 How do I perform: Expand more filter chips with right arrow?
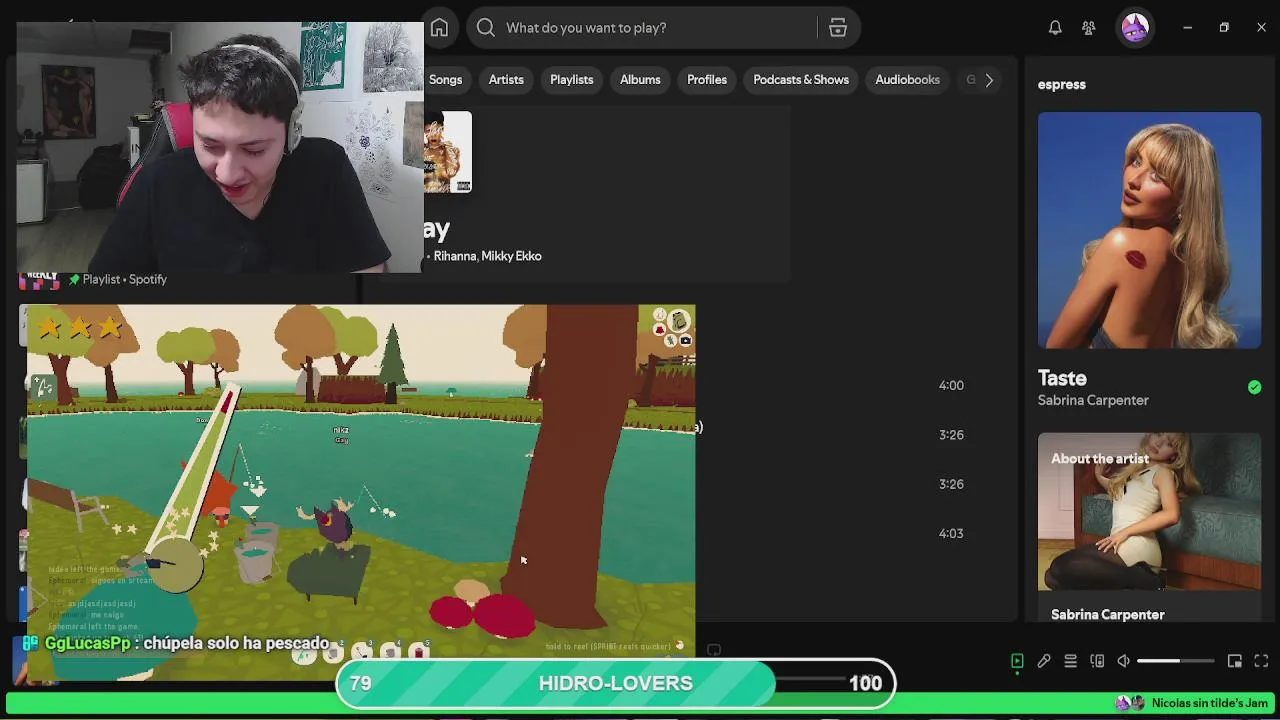(x=989, y=80)
